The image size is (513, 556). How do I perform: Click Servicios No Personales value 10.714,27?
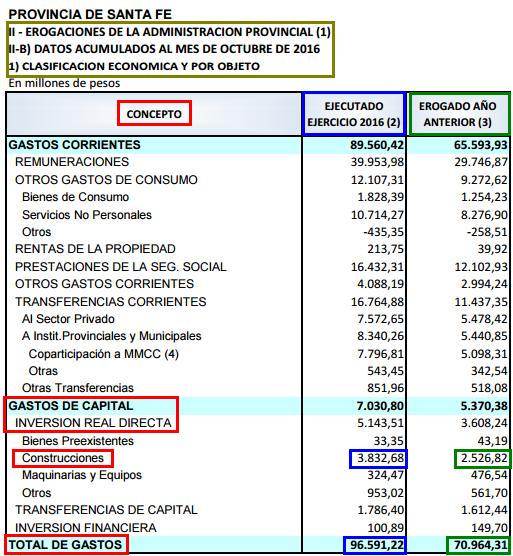point(377,215)
